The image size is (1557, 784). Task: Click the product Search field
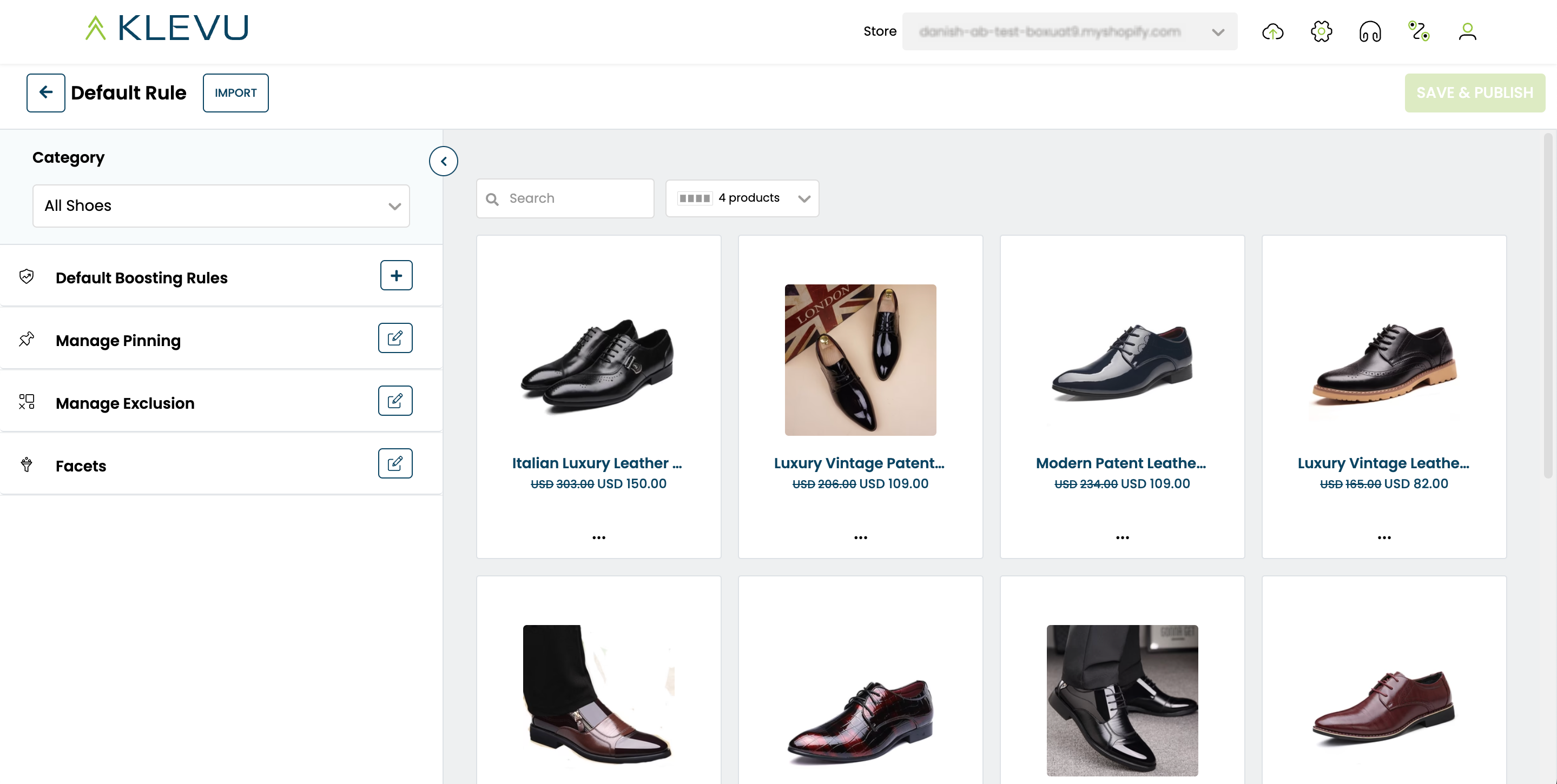click(565, 198)
